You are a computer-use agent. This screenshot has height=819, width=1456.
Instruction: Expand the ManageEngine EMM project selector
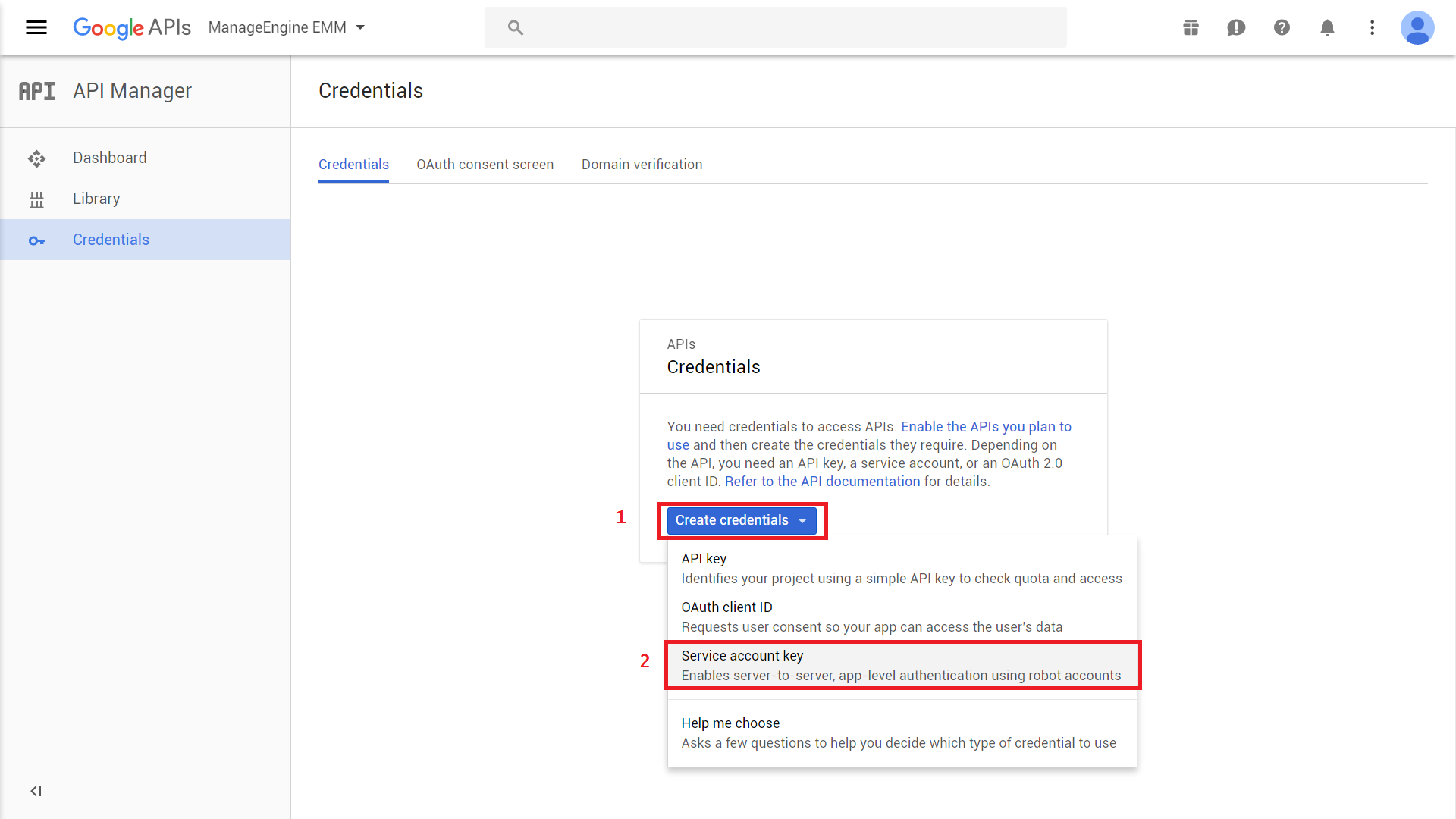[287, 28]
